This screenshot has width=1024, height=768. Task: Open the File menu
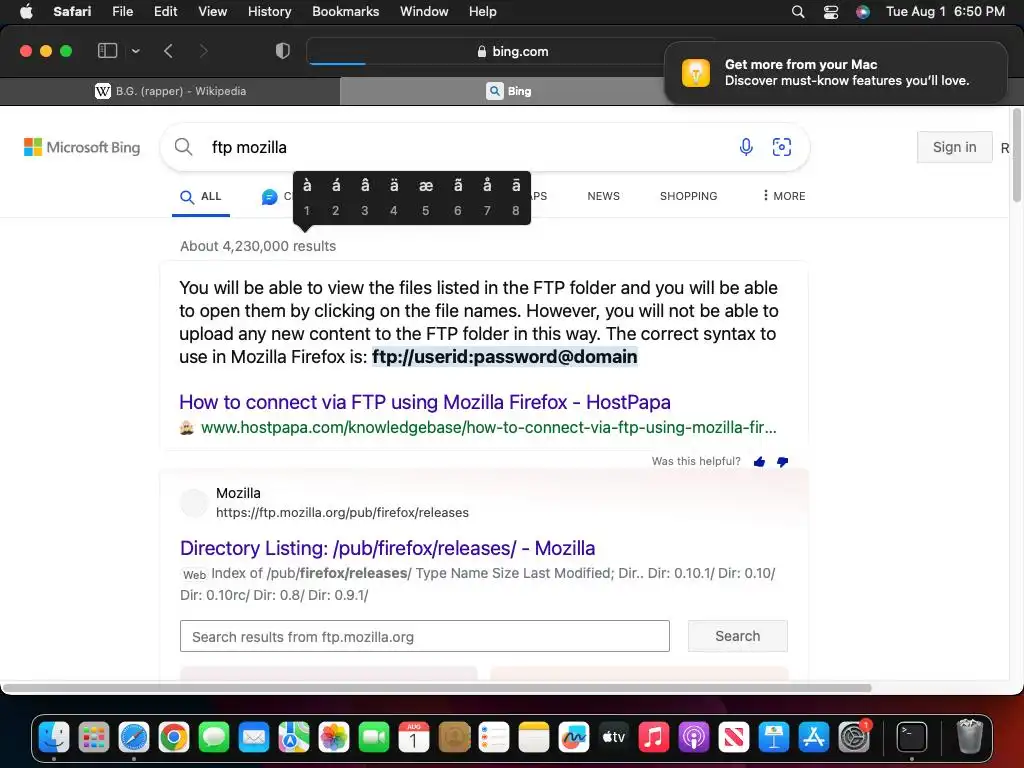[x=122, y=11]
